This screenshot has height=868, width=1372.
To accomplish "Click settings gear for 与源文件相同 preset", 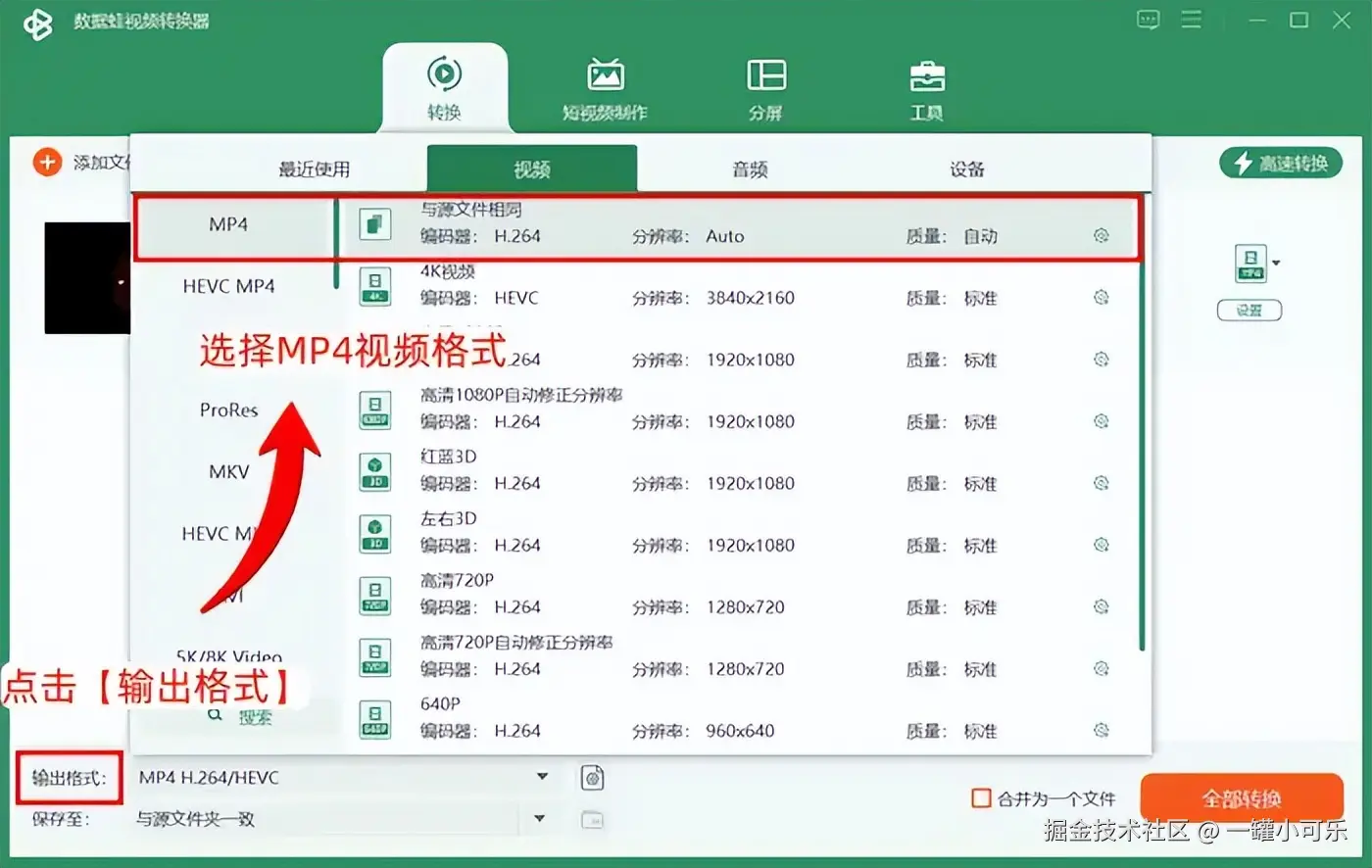I will tap(1101, 235).
